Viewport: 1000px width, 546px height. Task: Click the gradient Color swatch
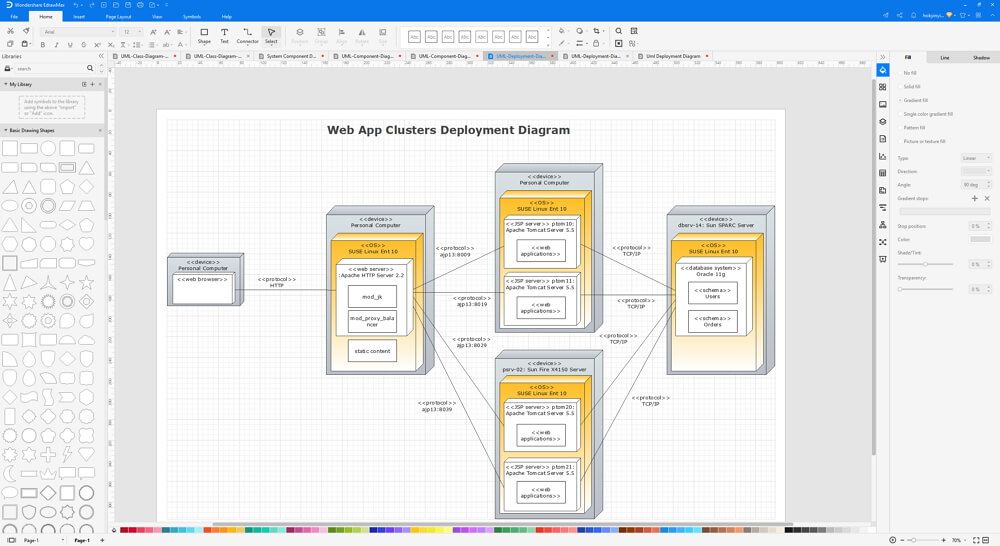coord(980,239)
